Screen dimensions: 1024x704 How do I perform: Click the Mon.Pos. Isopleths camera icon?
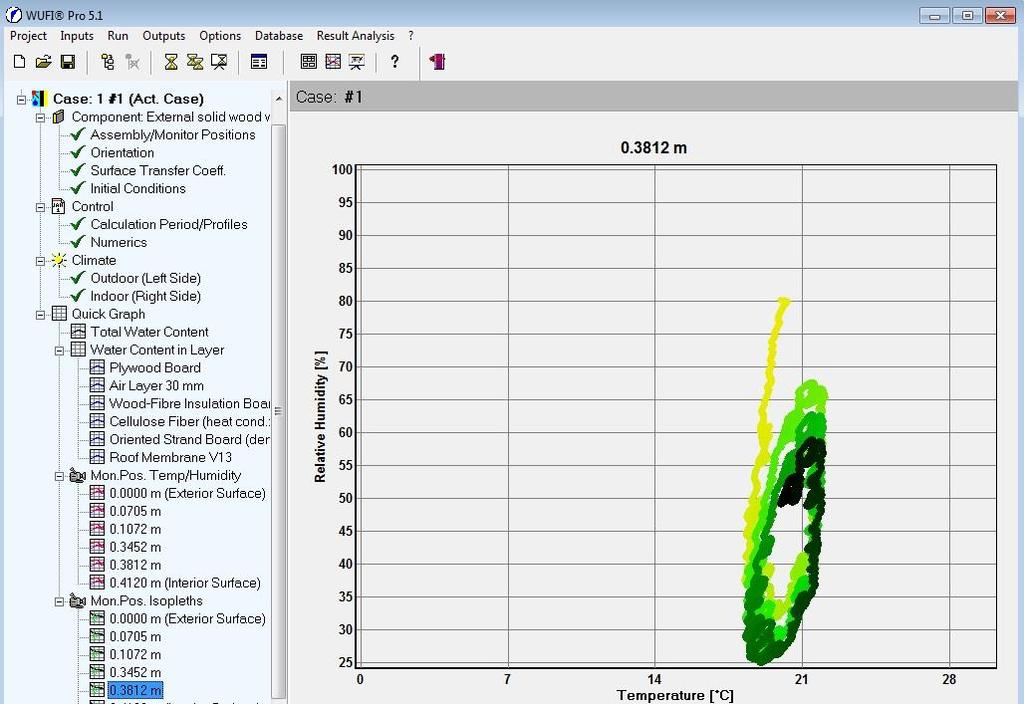pyautogui.click(x=78, y=601)
